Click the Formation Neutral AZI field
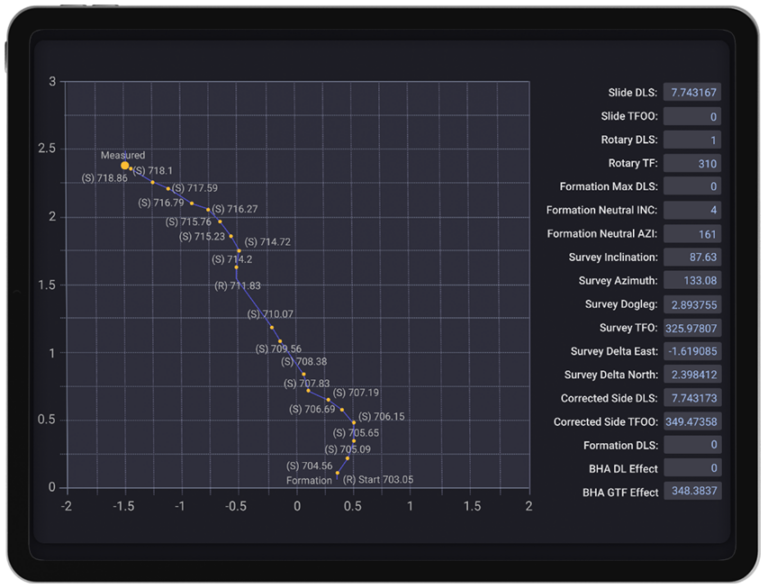Image resolution: width=768 pixels, height=588 pixels. (x=692, y=234)
